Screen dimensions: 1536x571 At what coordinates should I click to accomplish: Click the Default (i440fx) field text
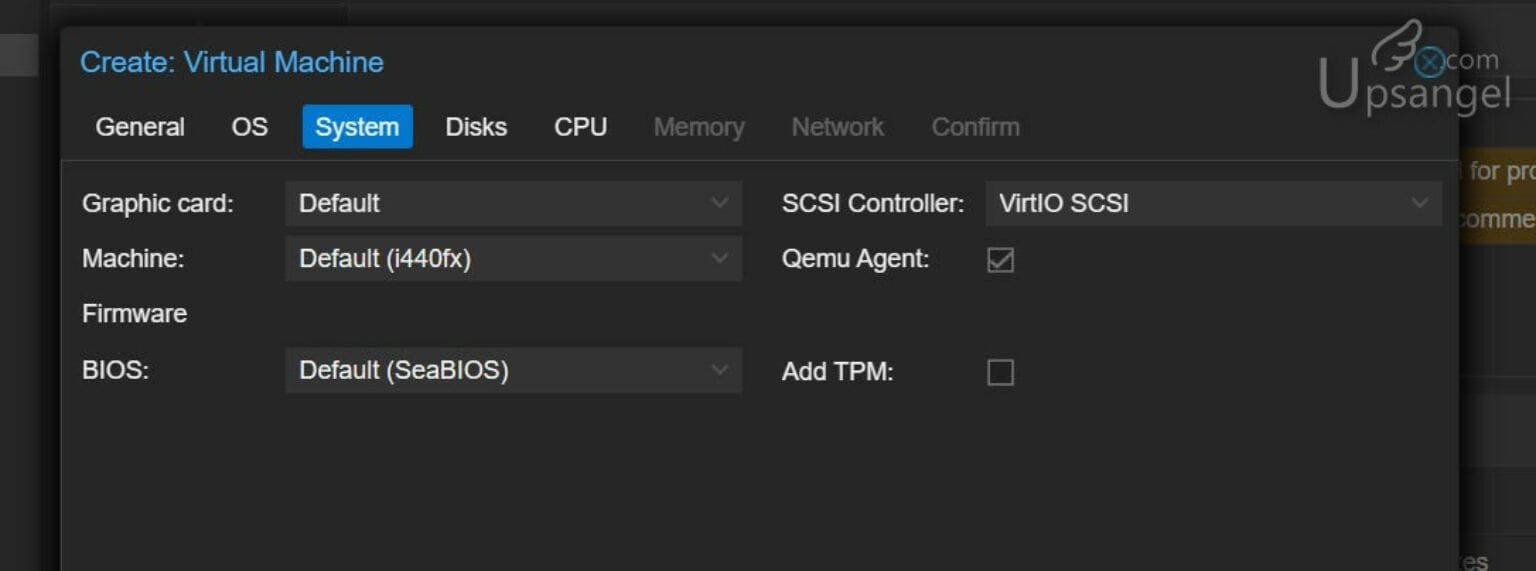(x=385, y=259)
